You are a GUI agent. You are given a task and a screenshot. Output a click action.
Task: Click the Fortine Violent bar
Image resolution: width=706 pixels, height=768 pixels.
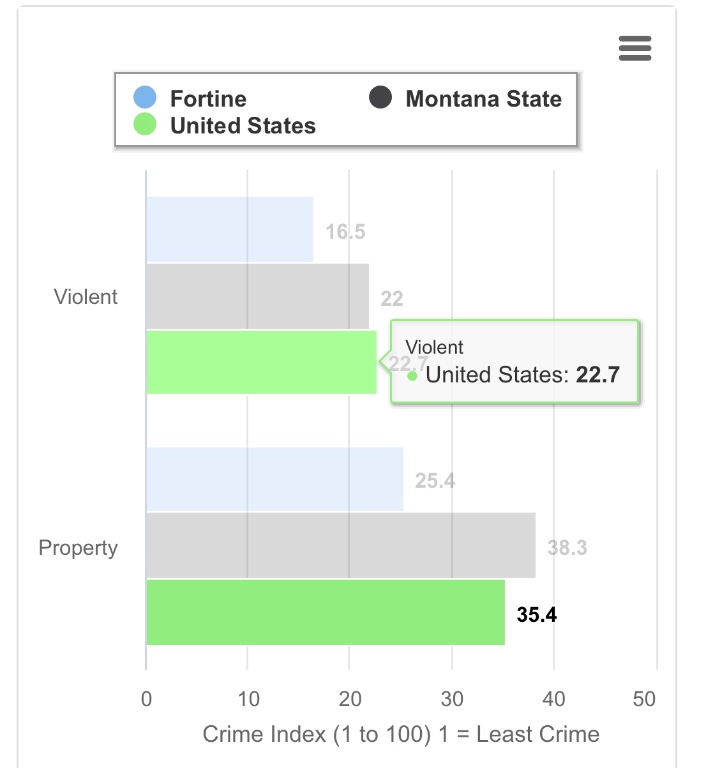pos(230,230)
